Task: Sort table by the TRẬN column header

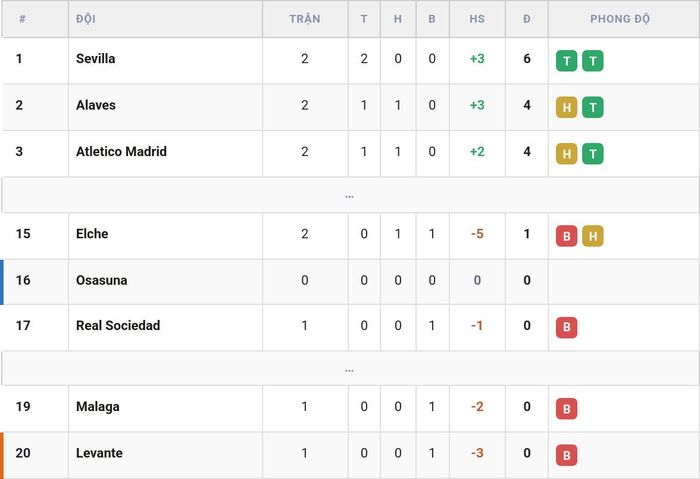Action: (x=305, y=19)
